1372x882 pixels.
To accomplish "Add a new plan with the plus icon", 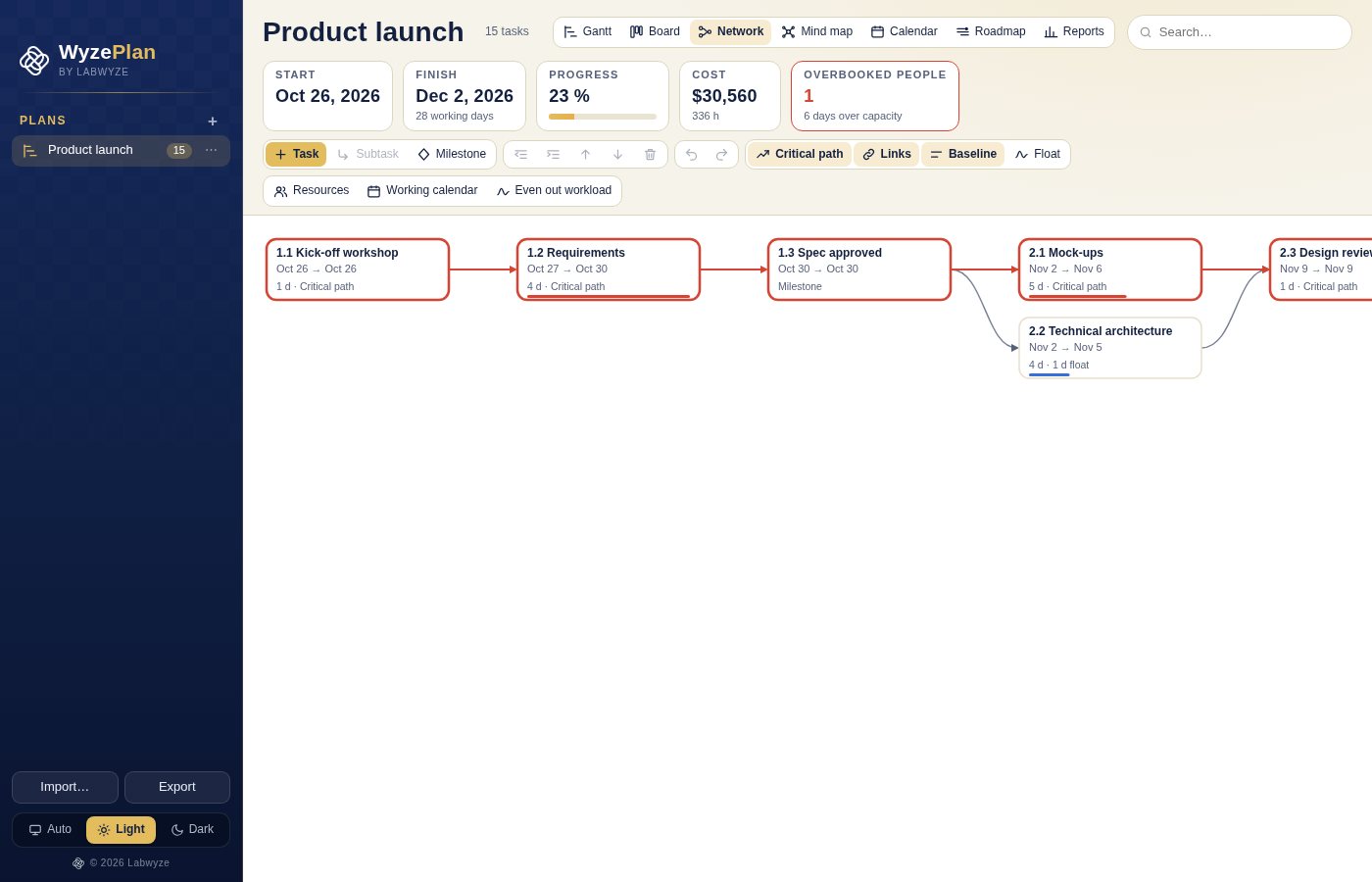I will point(213,122).
